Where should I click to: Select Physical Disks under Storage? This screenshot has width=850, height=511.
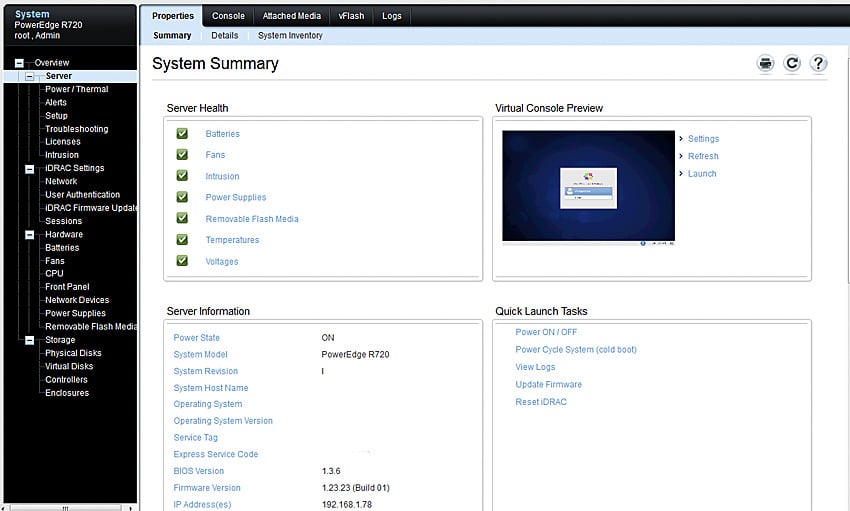pos(73,353)
